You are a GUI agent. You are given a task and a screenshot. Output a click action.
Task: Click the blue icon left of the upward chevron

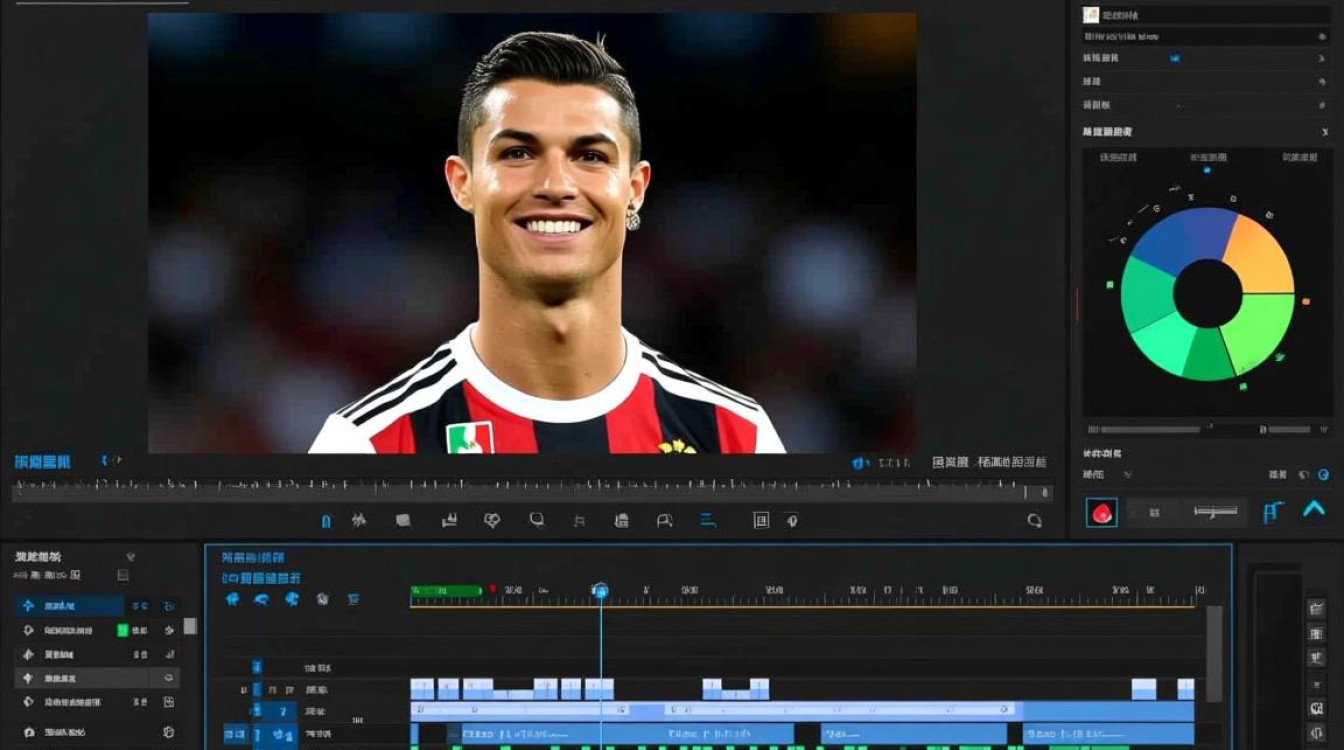[1272, 512]
